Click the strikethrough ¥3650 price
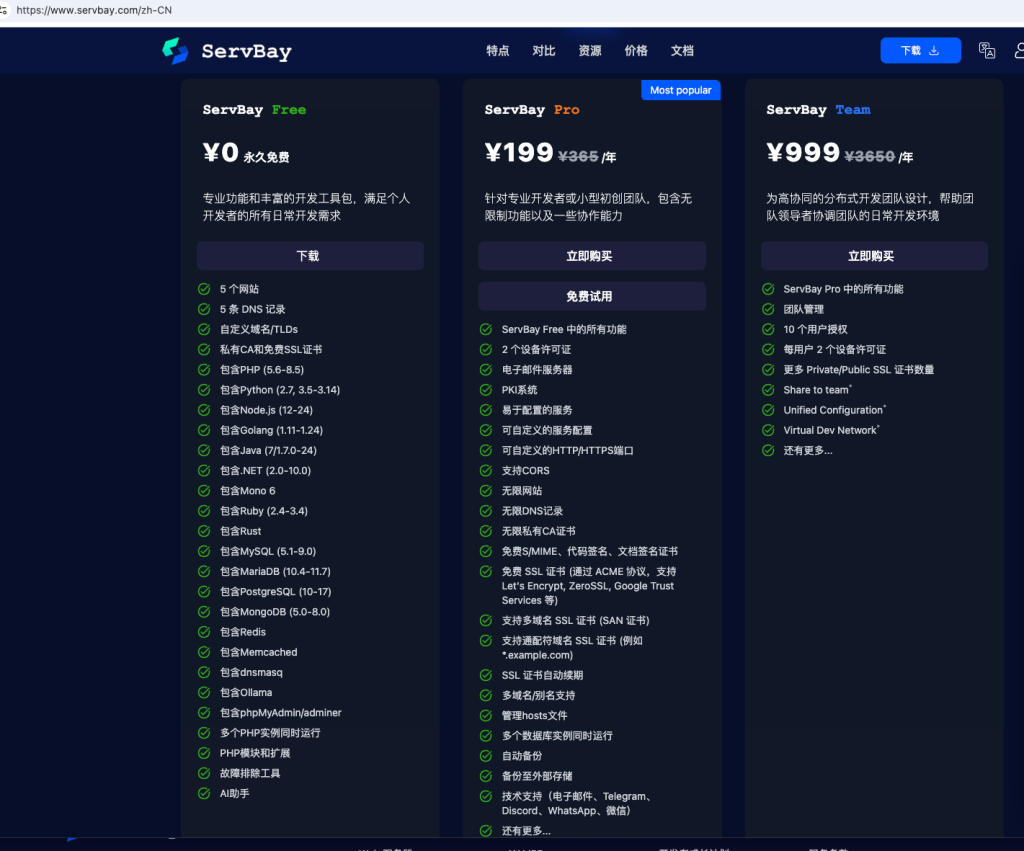This screenshot has width=1024, height=851. coord(869,157)
